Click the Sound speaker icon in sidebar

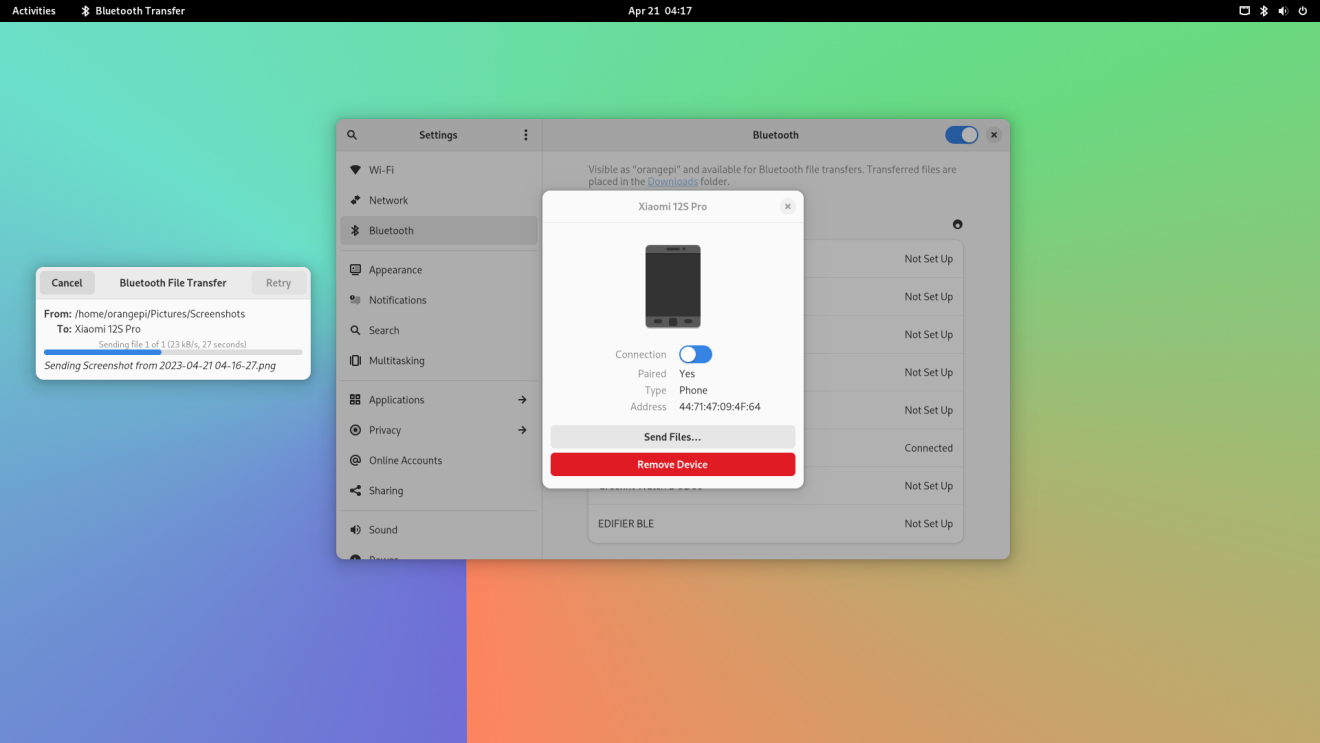[x=355, y=530]
